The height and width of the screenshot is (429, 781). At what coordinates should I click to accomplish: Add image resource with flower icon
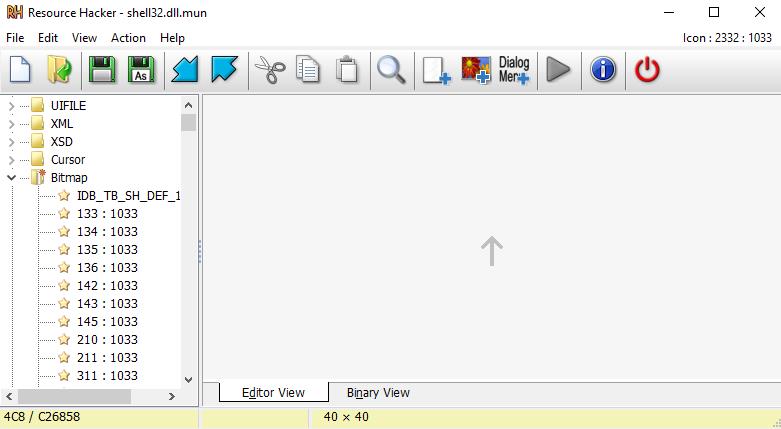[x=476, y=70]
